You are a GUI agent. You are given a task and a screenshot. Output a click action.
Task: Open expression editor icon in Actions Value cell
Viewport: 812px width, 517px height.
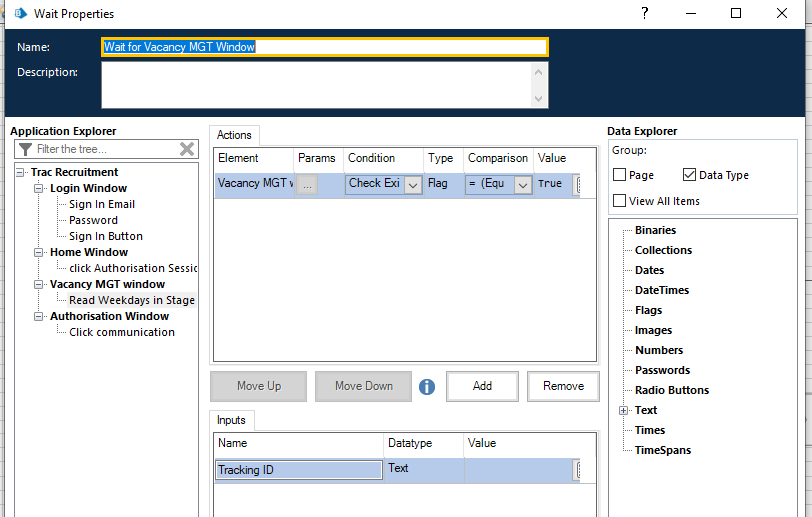[x=579, y=184]
